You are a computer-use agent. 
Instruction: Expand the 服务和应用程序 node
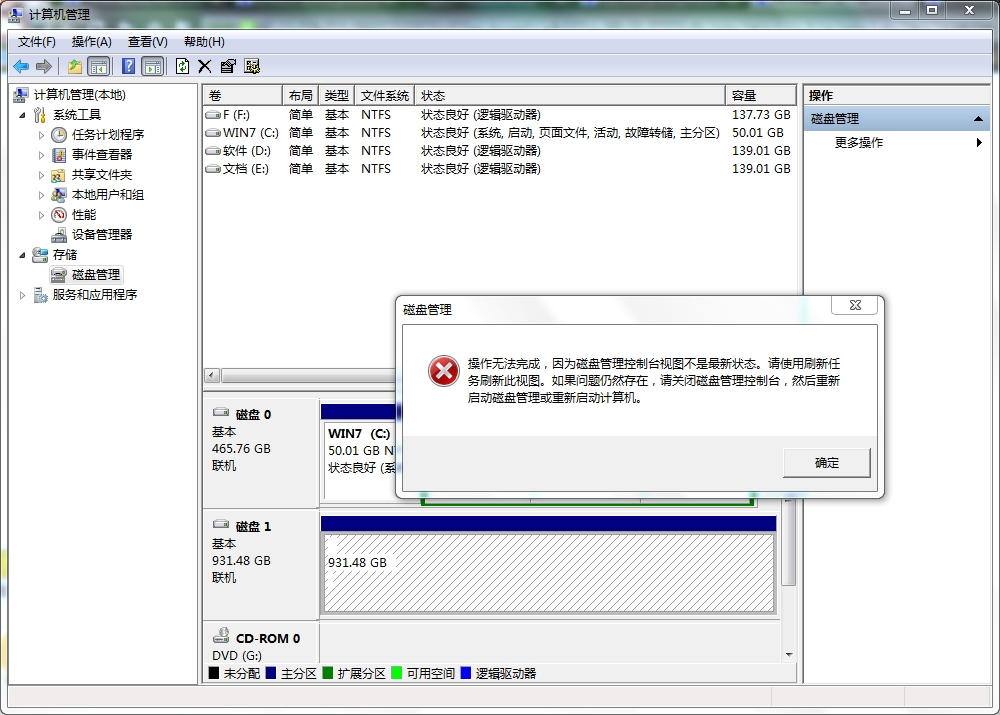[x=22, y=295]
